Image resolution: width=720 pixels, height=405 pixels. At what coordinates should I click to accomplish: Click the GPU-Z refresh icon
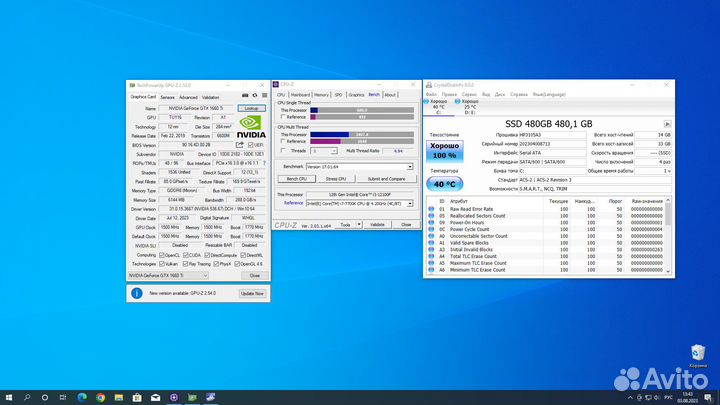pyautogui.click(x=255, y=96)
